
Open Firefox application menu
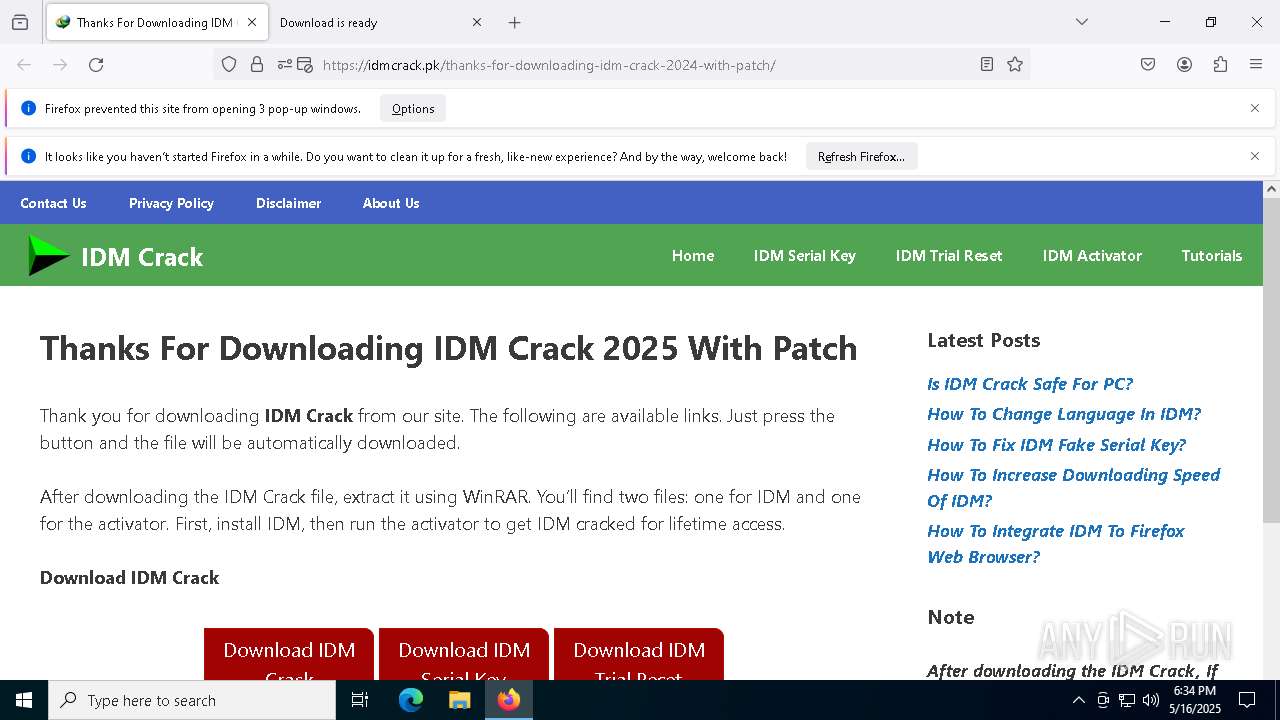1256,64
